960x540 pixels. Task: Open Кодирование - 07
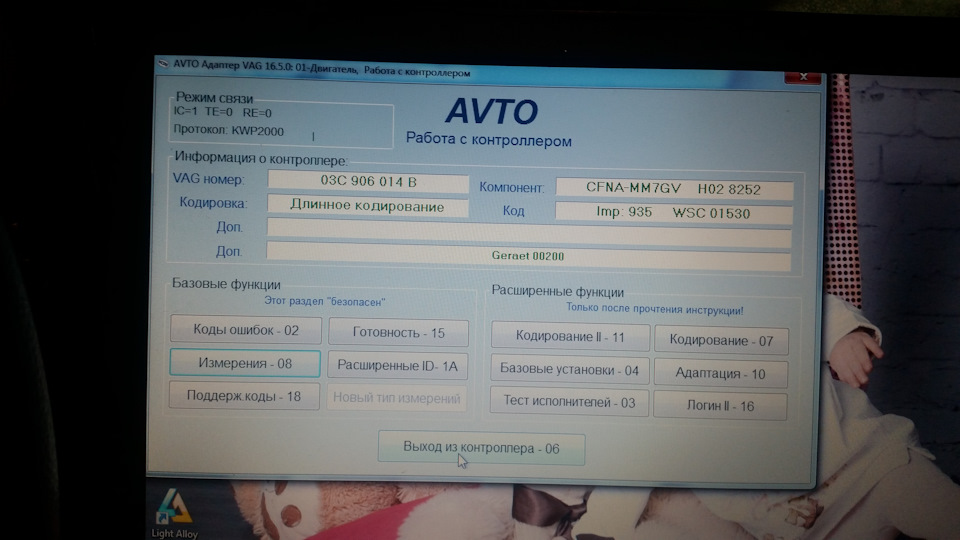[721, 340]
